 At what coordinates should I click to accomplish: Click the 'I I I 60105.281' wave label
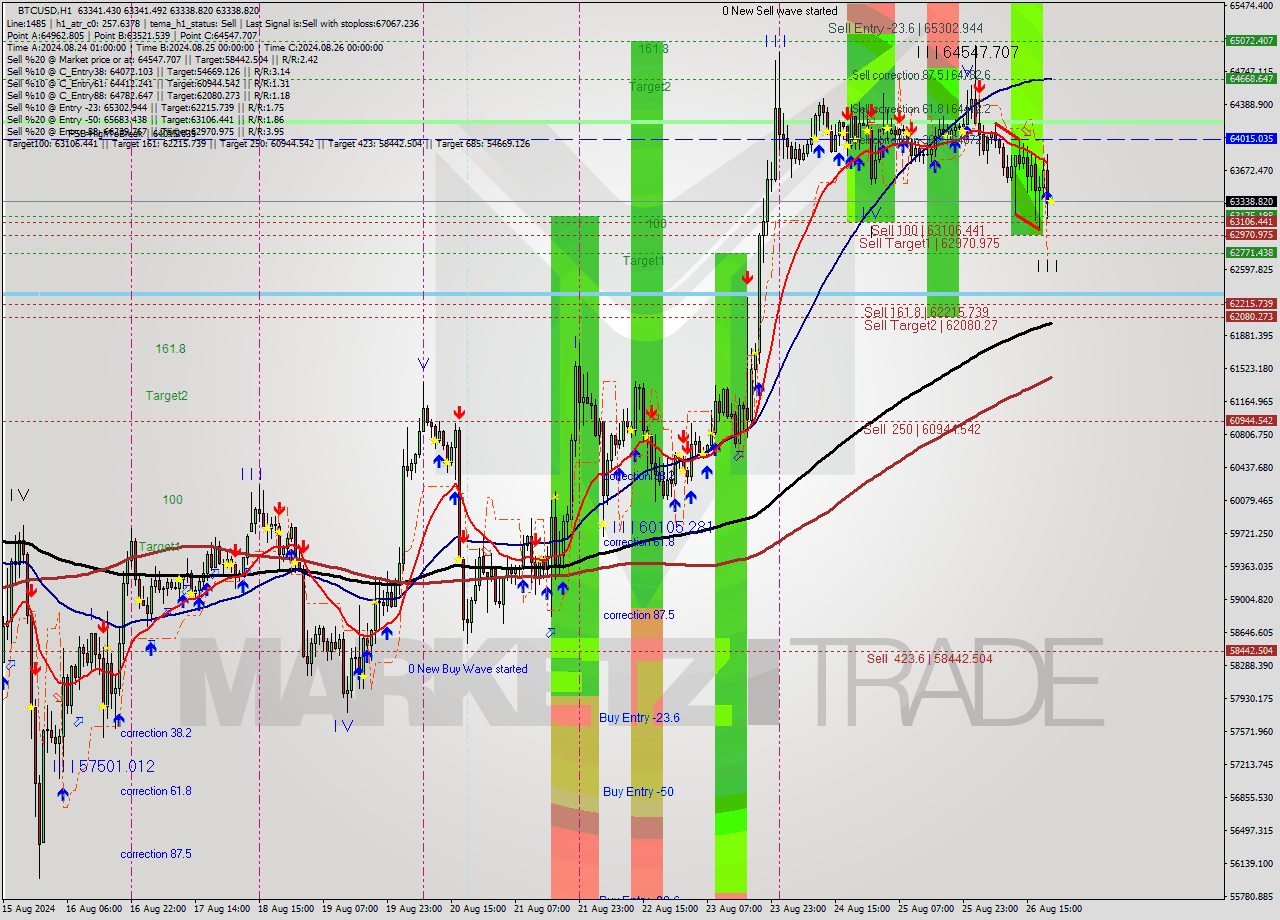661,527
